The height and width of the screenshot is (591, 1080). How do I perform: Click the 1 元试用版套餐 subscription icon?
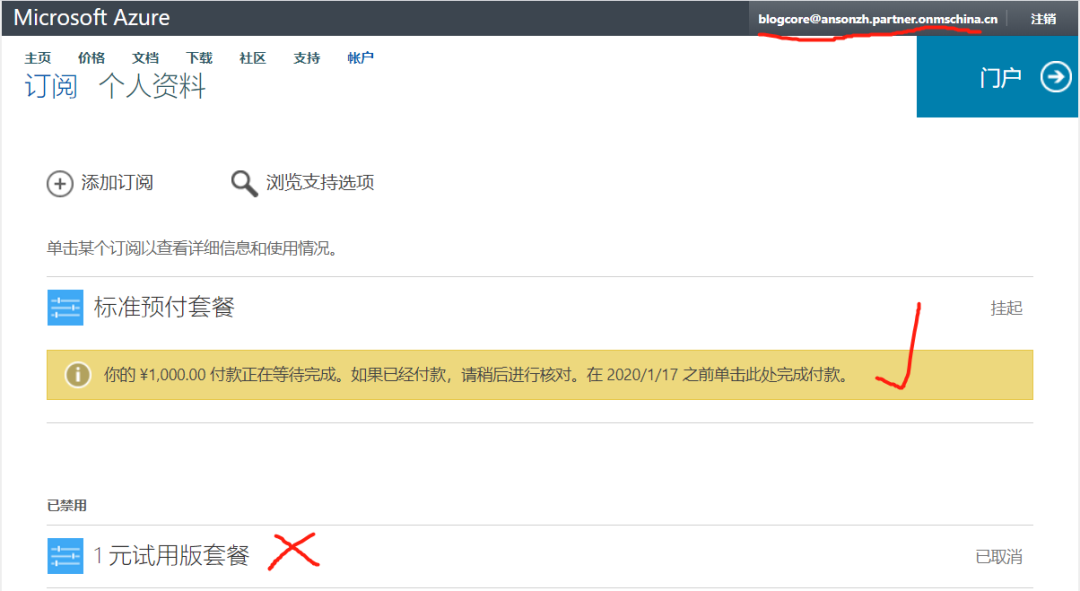click(65, 556)
